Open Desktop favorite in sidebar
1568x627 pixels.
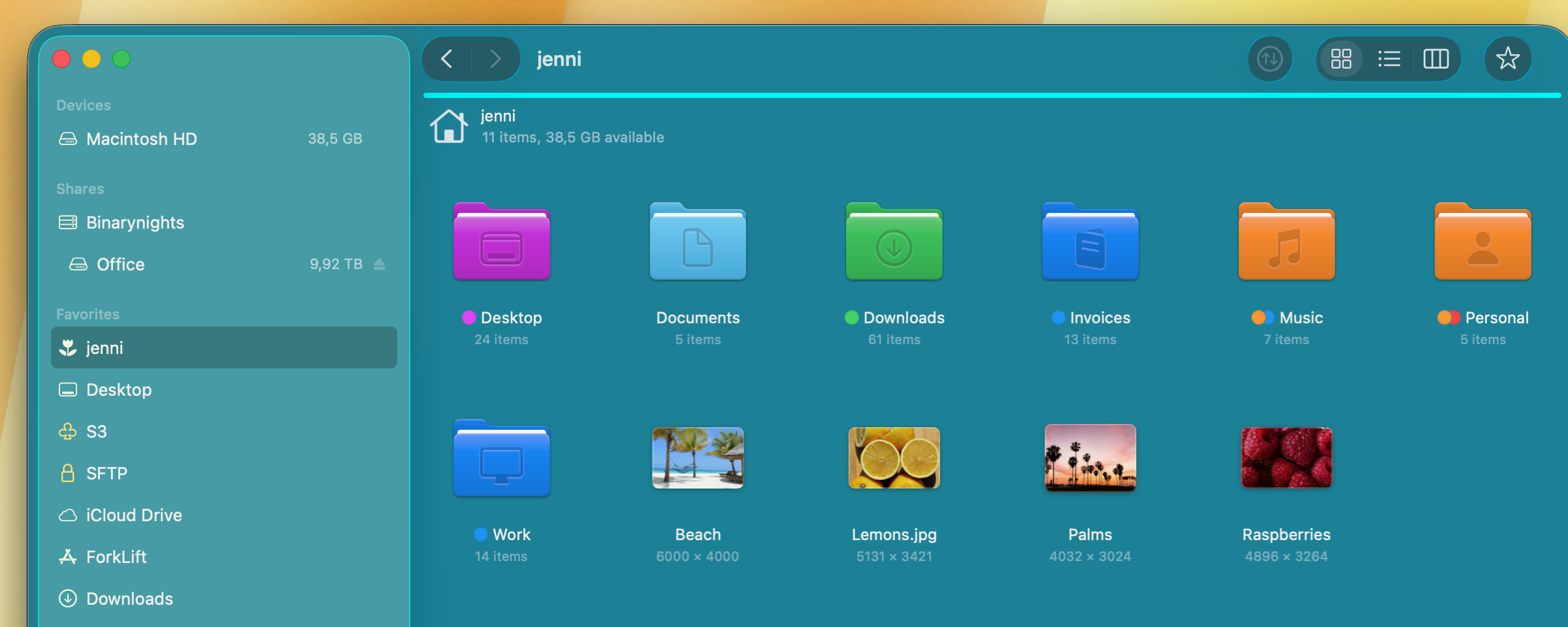223,389
